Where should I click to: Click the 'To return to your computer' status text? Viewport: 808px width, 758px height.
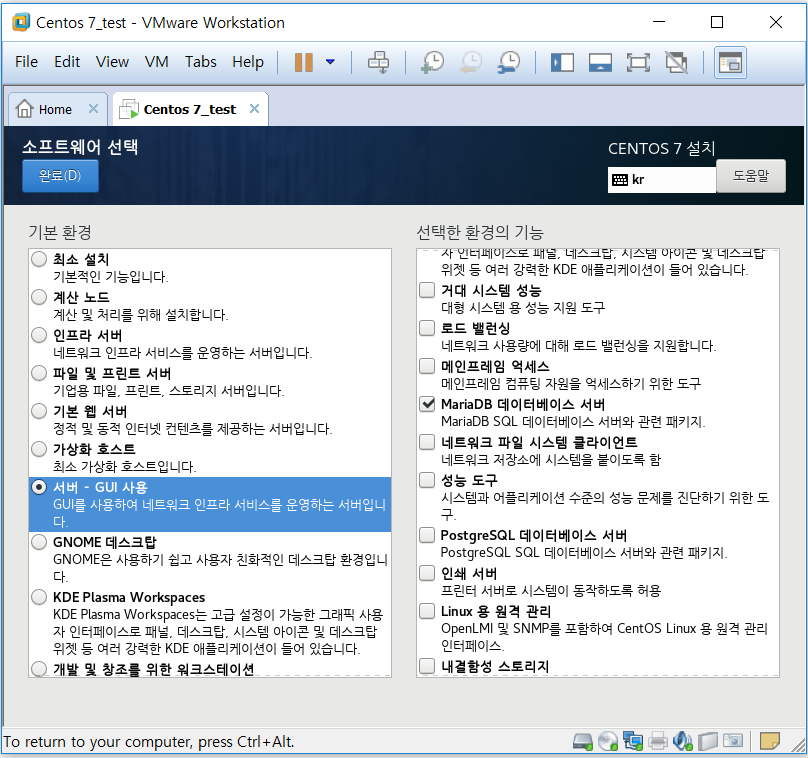click(149, 742)
